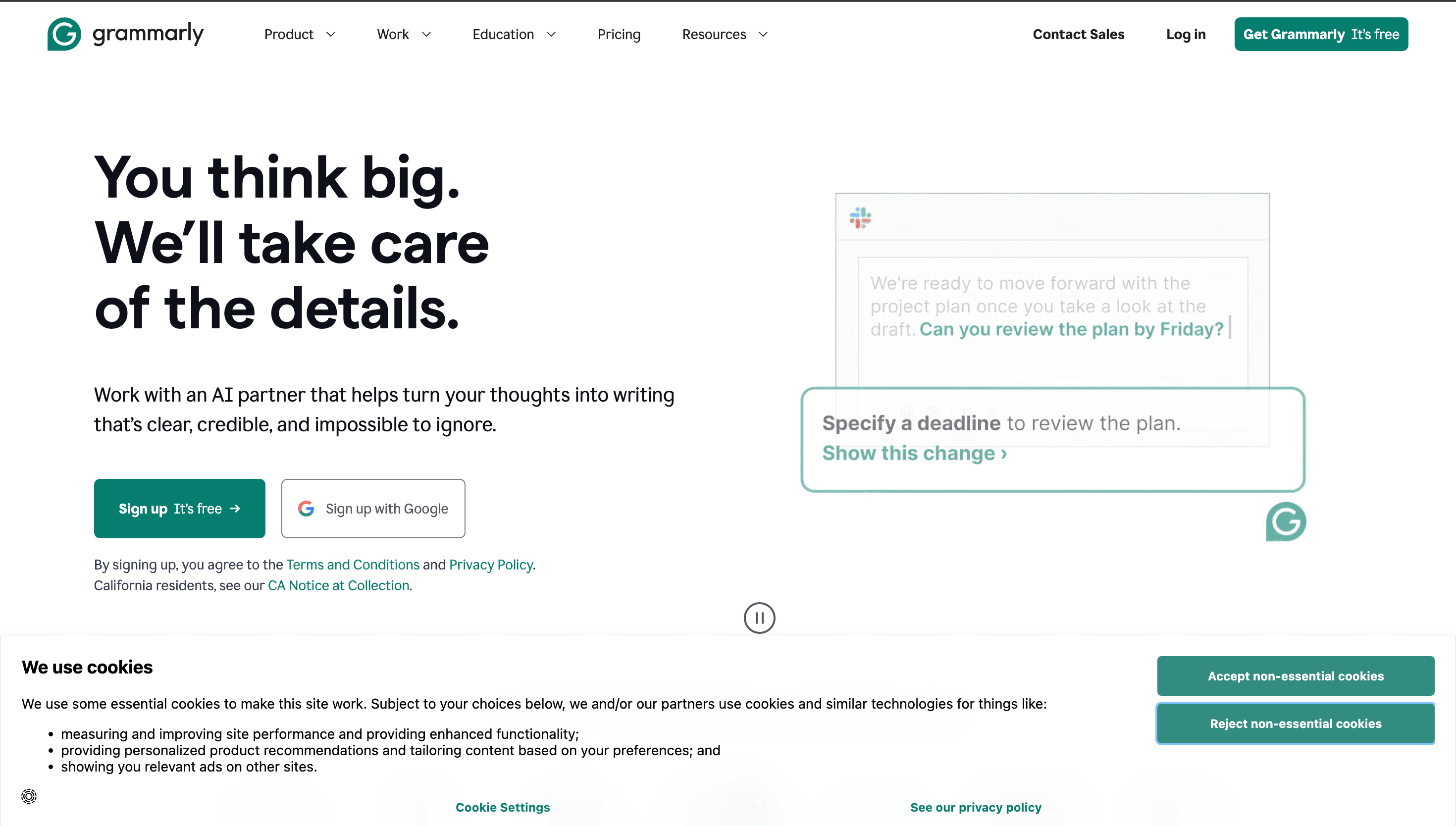The width and height of the screenshot is (1456, 826).
Task: Click the Sign up It's free button
Action: pyautogui.click(x=179, y=508)
